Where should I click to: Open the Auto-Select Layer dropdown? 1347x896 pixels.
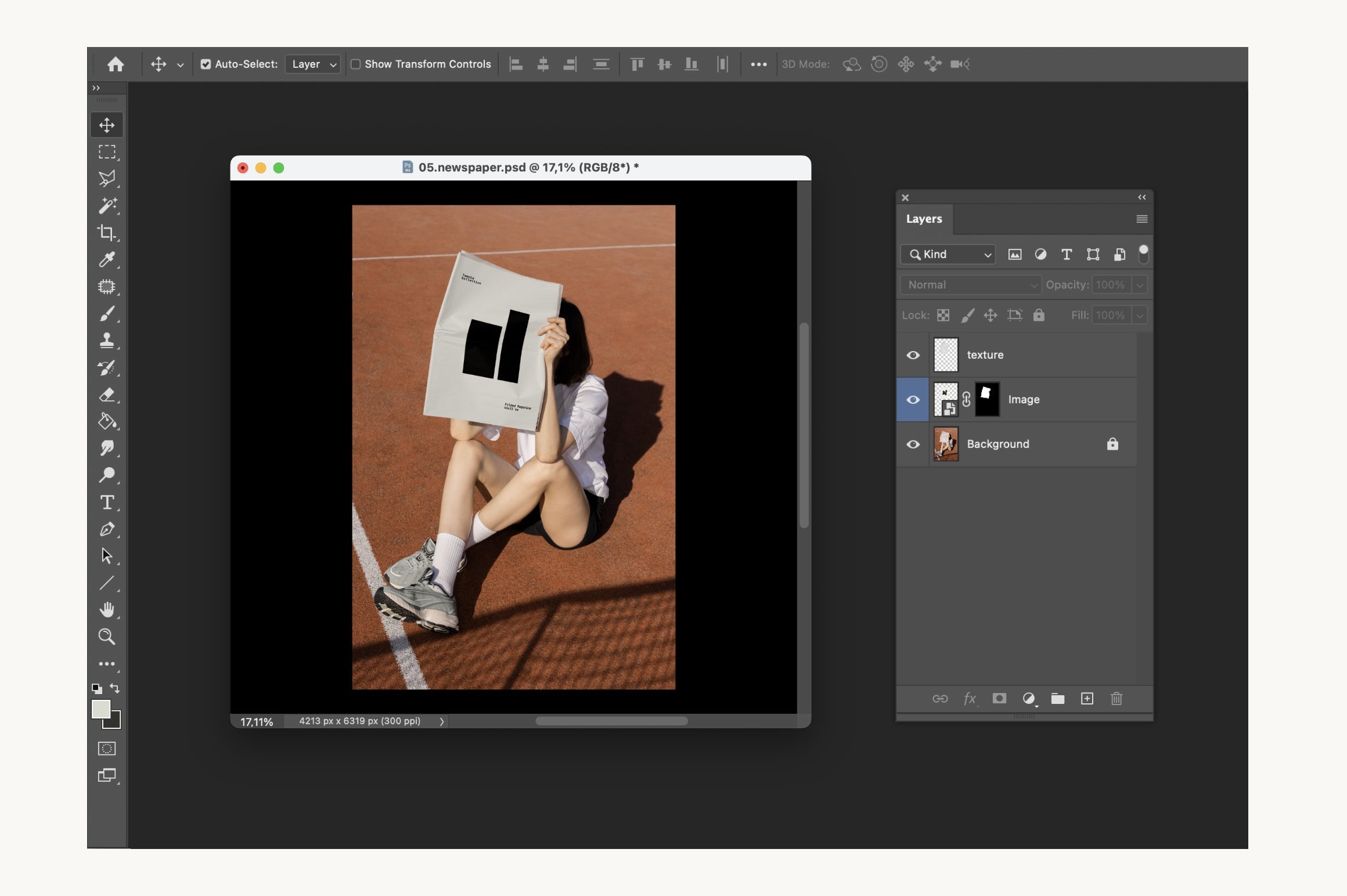[x=312, y=64]
